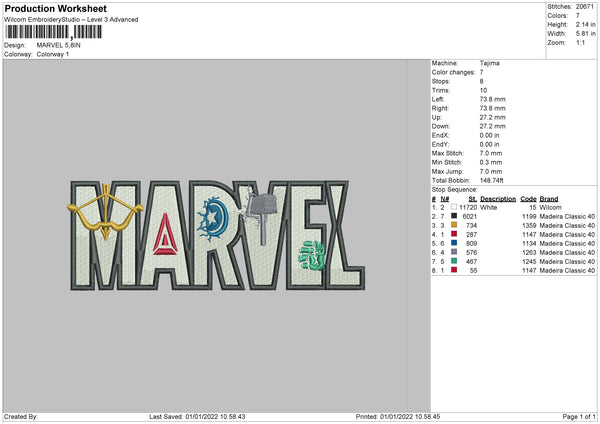Click thread code '1199' in stop 2
The image size is (600, 424).
pos(529,217)
